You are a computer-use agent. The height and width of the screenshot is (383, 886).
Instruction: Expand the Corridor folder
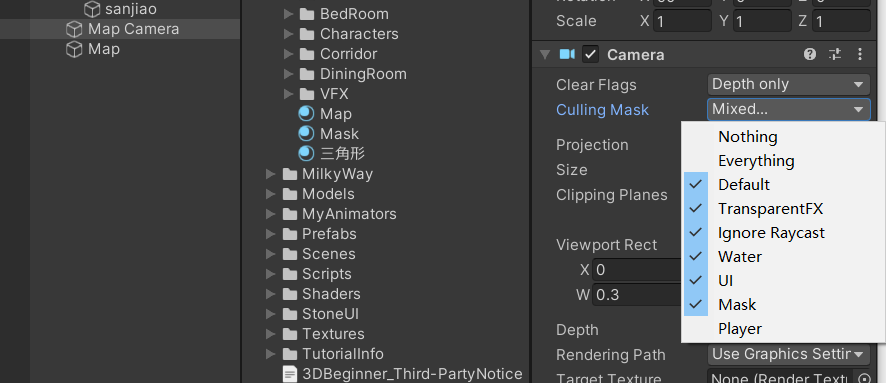[x=288, y=54]
